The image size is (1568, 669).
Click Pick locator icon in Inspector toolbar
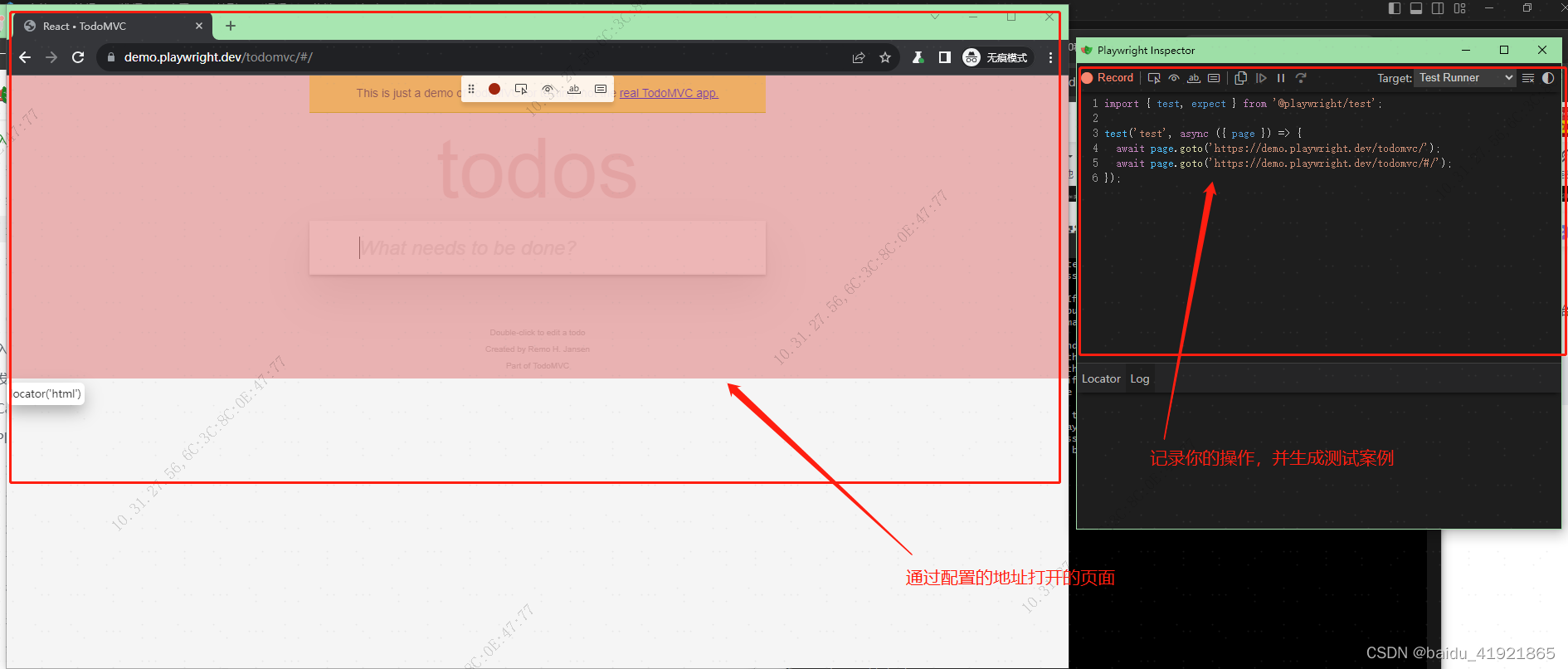click(x=1154, y=78)
